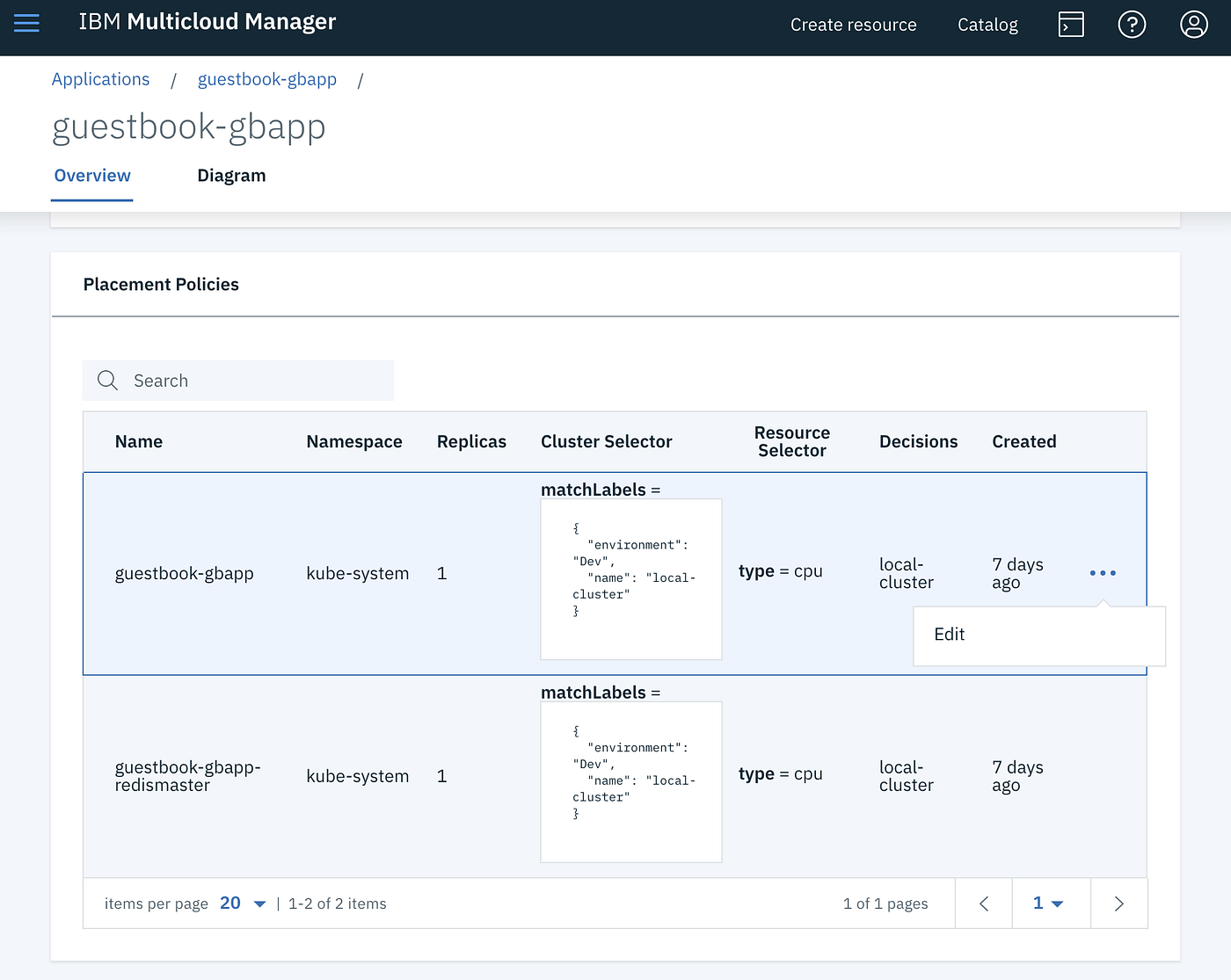This screenshot has height=980, width=1231.
Task: Select Edit from the overflow menu
Action: click(950, 635)
